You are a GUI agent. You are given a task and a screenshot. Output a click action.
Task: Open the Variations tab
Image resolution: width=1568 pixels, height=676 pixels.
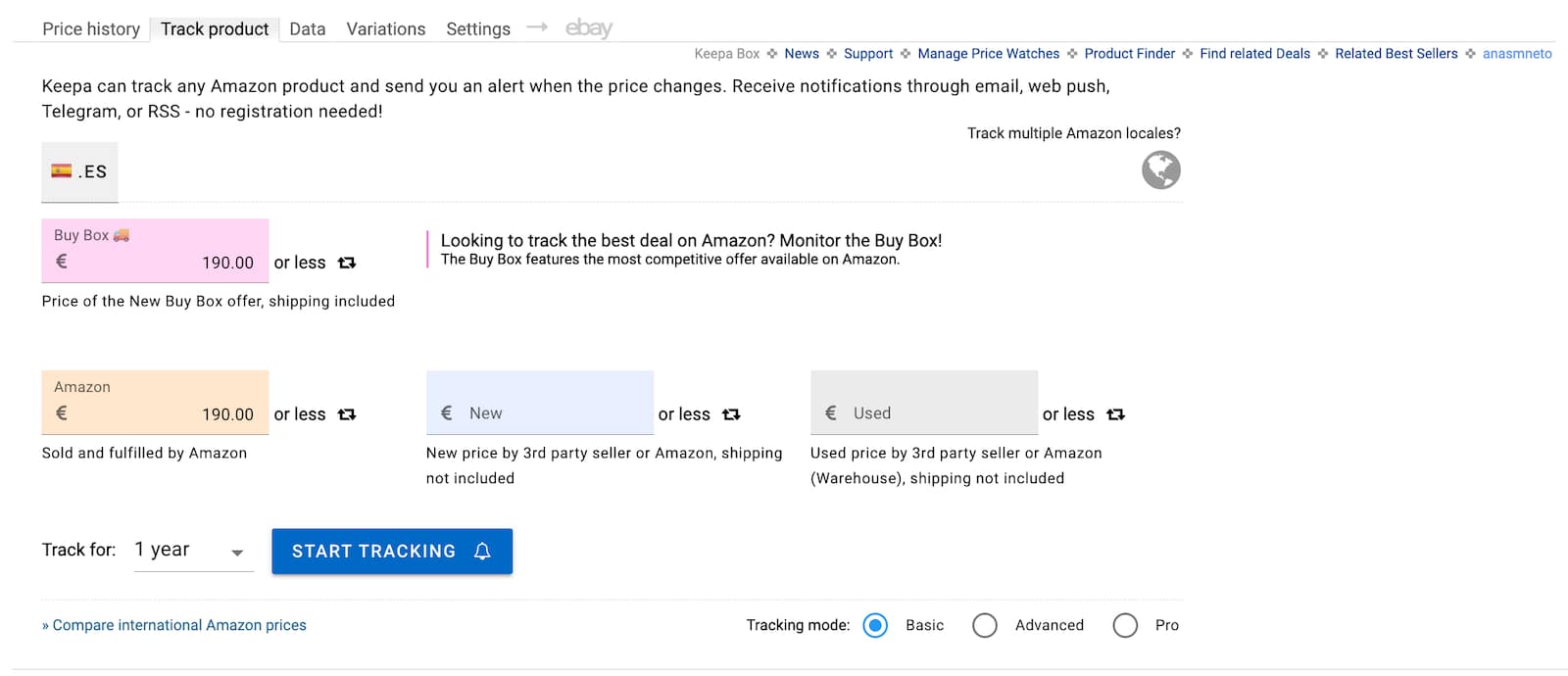[385, 29]
